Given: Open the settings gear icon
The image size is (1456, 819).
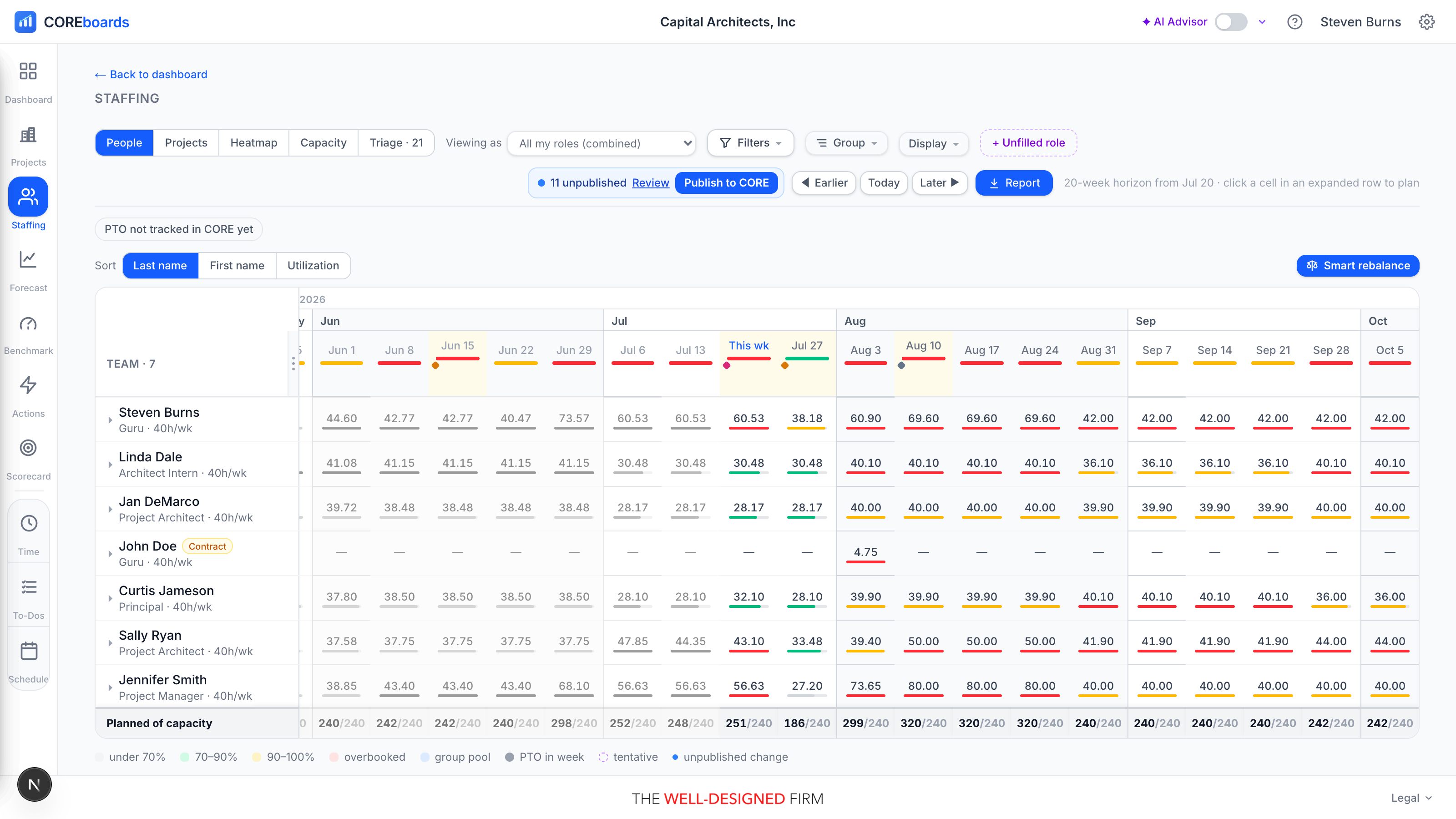Looking at the screenshot, I should tap(1426, 22).
